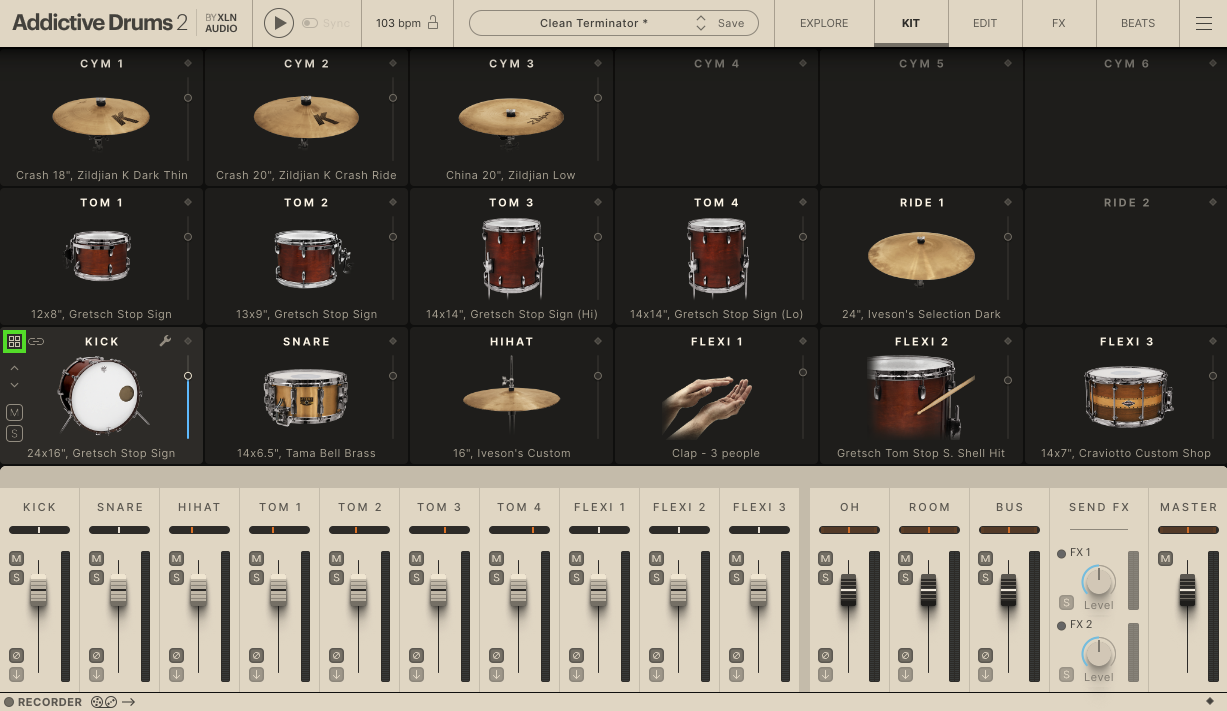The width and height of the screenshot is (1227, 711).
Task: Open the EDIT tab
Action: click(985, 23)
